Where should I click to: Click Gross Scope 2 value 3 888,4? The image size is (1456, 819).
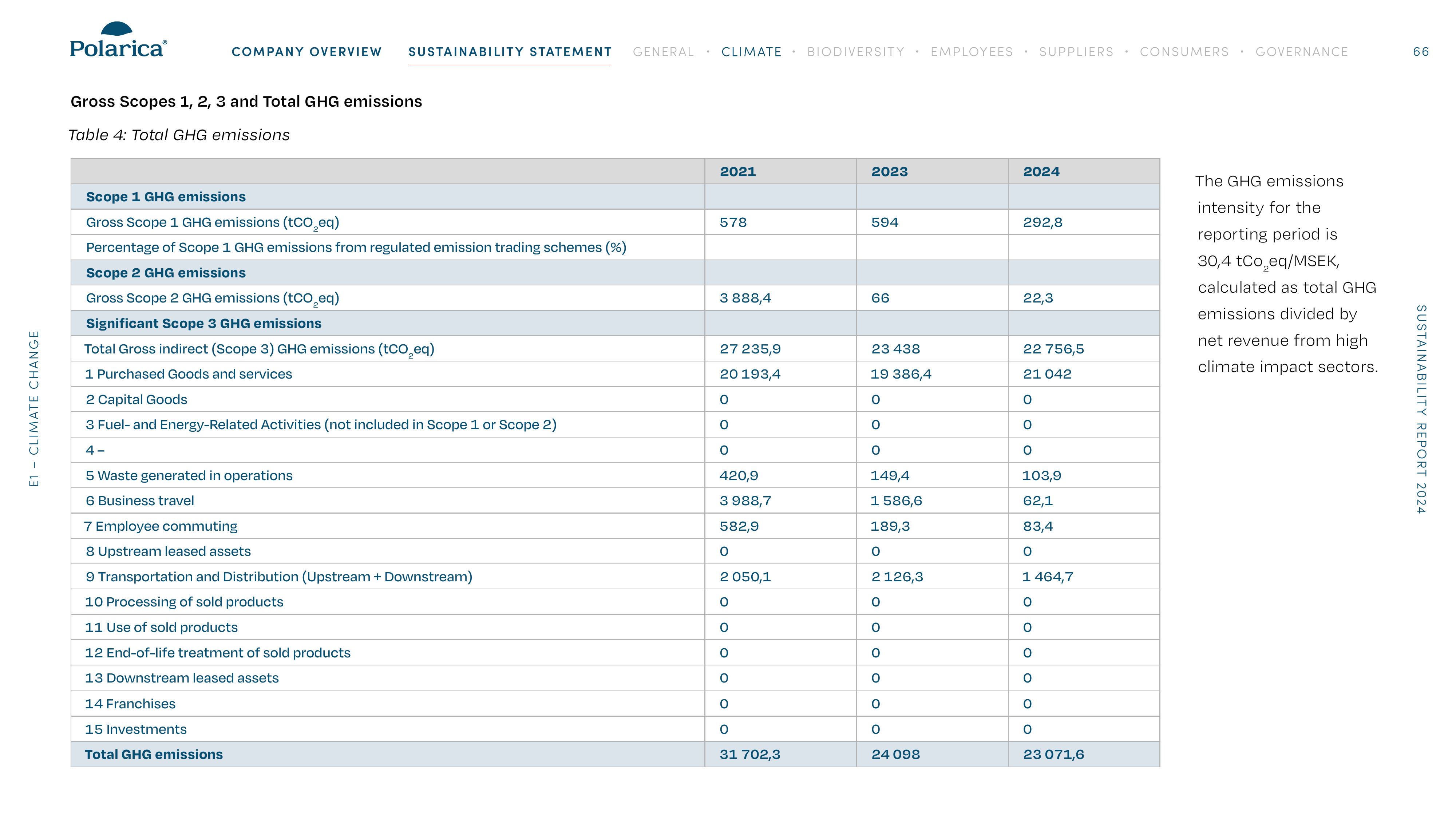point(745,298)
